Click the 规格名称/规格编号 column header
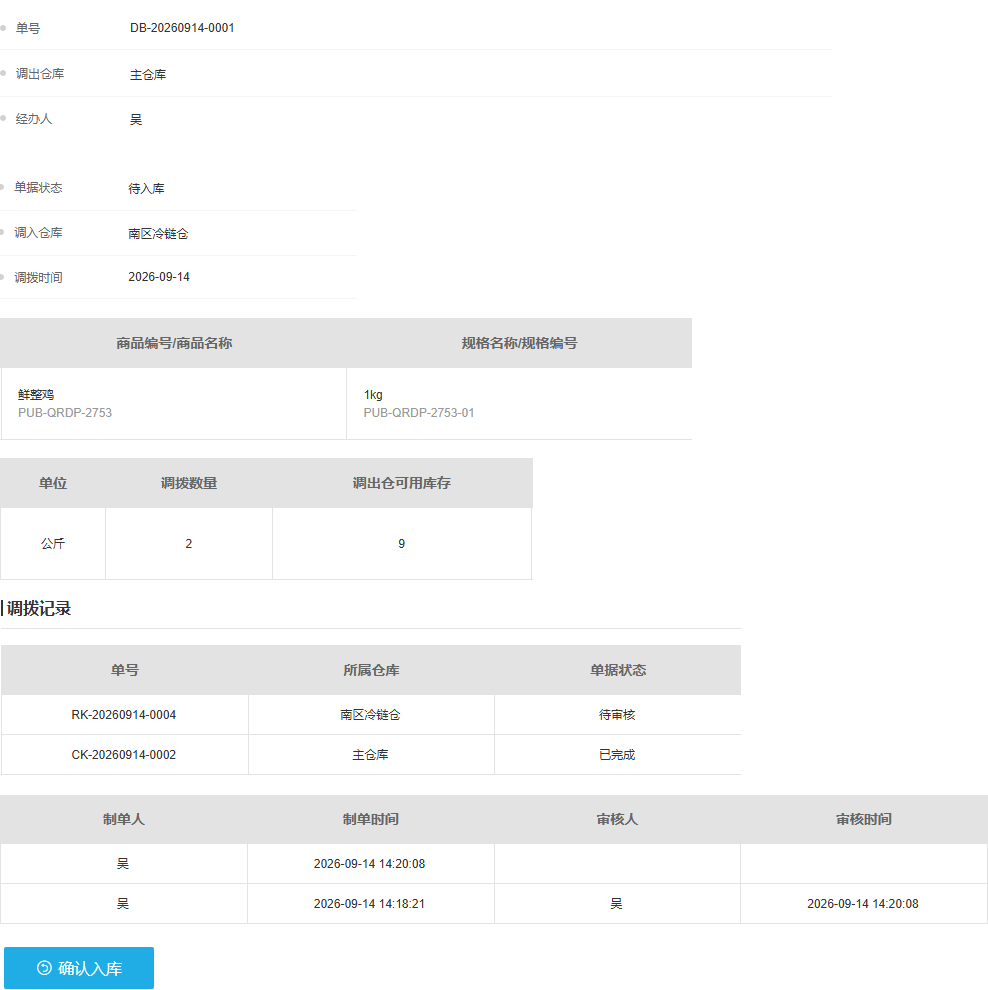This screenshot has height=990, width=988. 519,343
